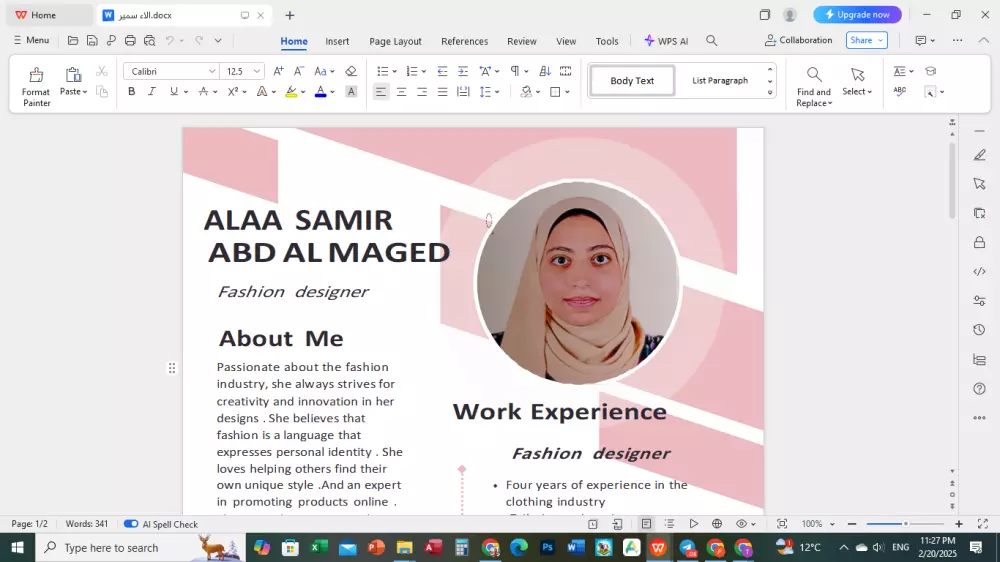Decrease paragraph indent
Image resolution: width=1000 pixels, height=562 pixels.
coord(442,71)
